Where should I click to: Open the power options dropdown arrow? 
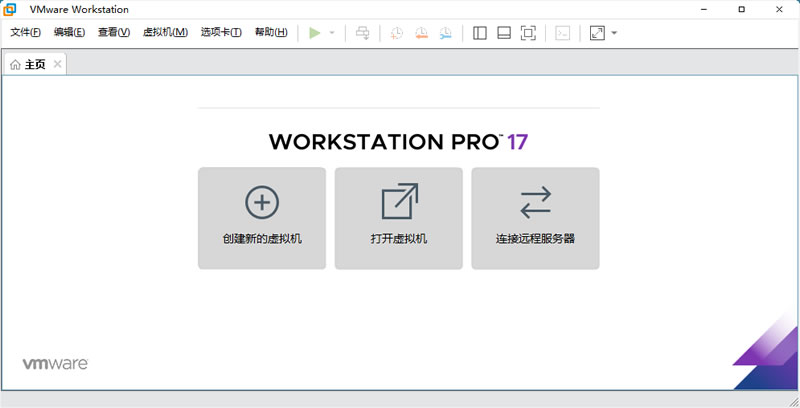pos(332,33)
